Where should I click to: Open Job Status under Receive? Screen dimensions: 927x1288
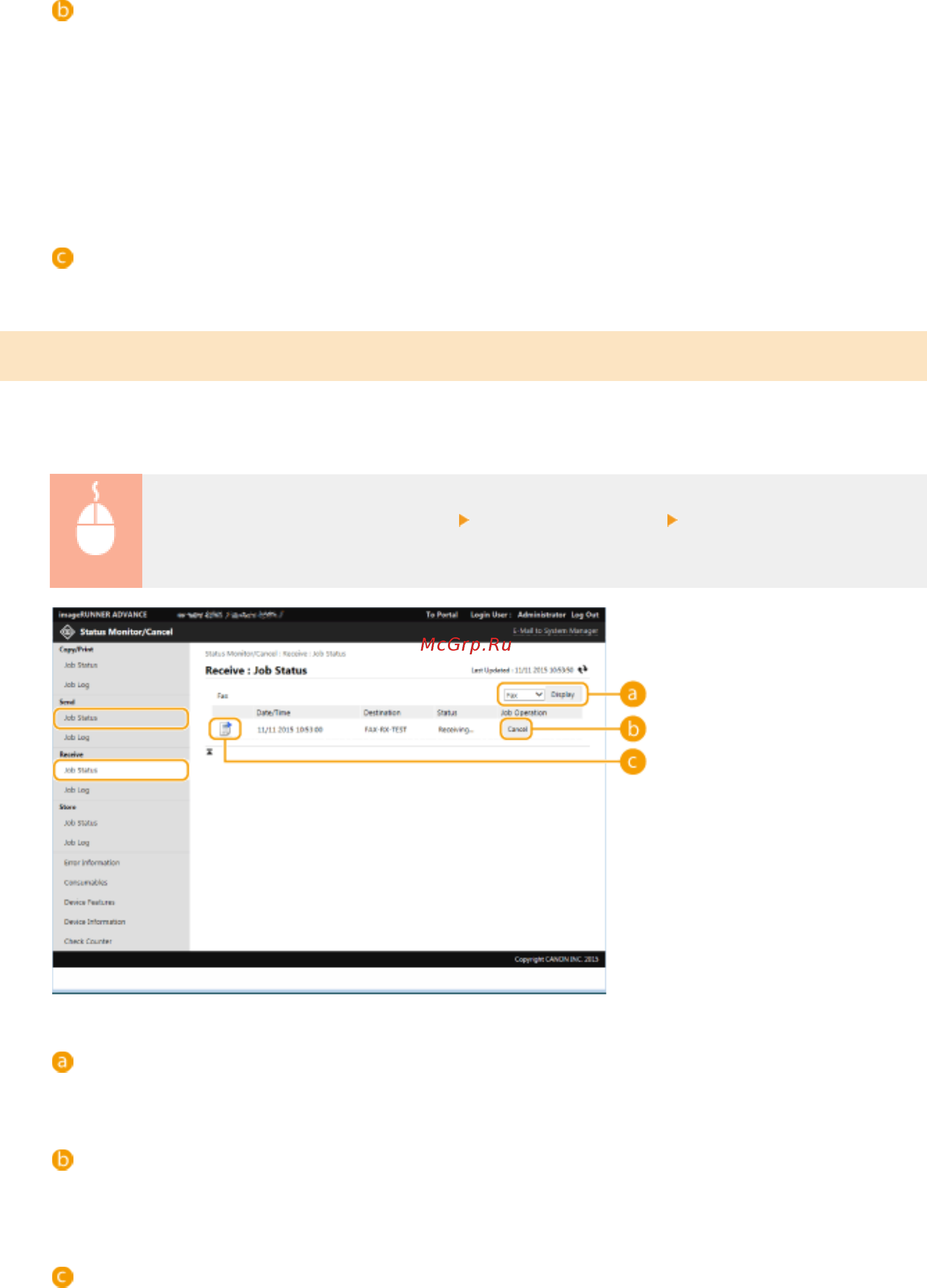(81, 770)
